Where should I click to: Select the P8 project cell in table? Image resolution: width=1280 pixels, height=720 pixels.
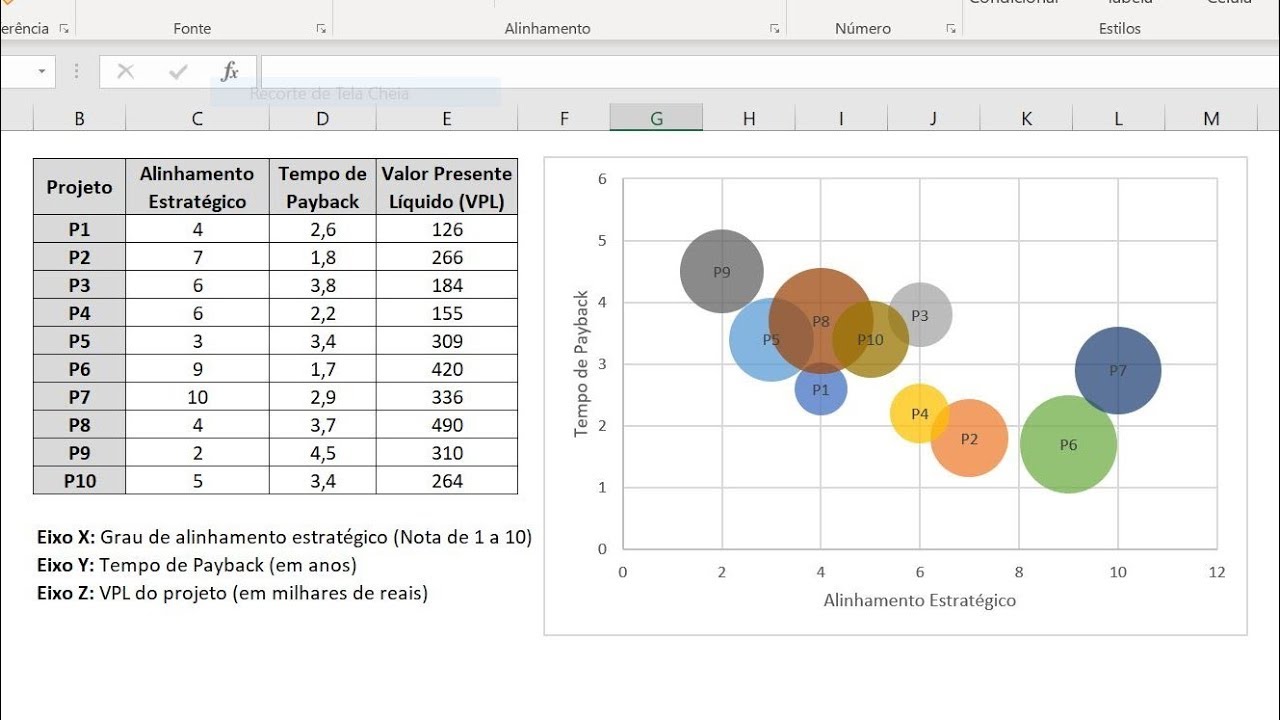coord(79,425)
